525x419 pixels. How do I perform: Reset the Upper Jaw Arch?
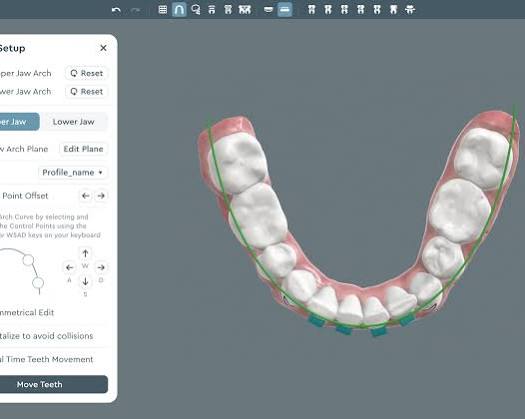tap(87, 73)
